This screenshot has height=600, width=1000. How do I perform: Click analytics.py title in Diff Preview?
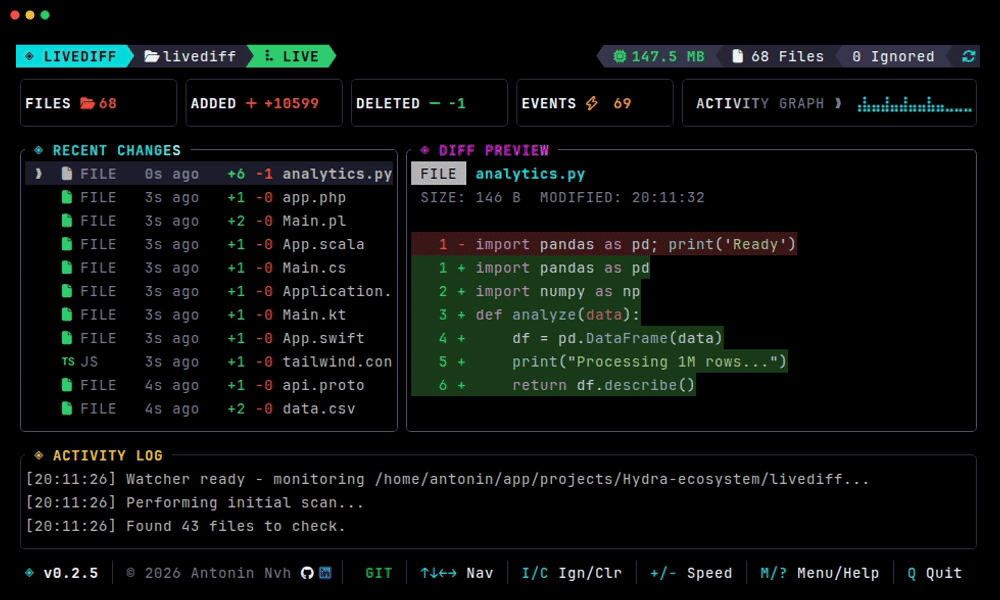(x=530, y=173)
